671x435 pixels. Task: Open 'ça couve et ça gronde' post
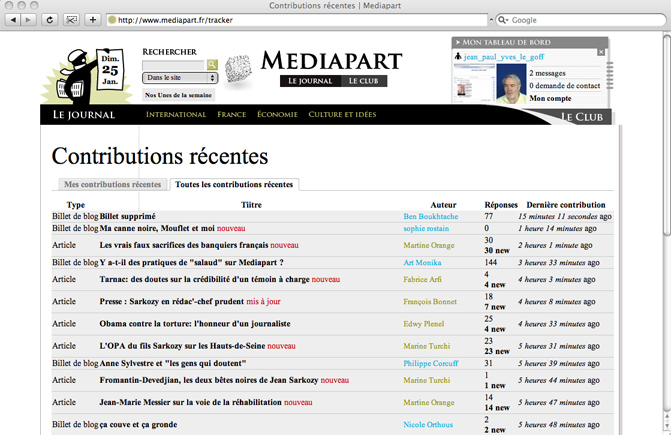tap(138, 425)
